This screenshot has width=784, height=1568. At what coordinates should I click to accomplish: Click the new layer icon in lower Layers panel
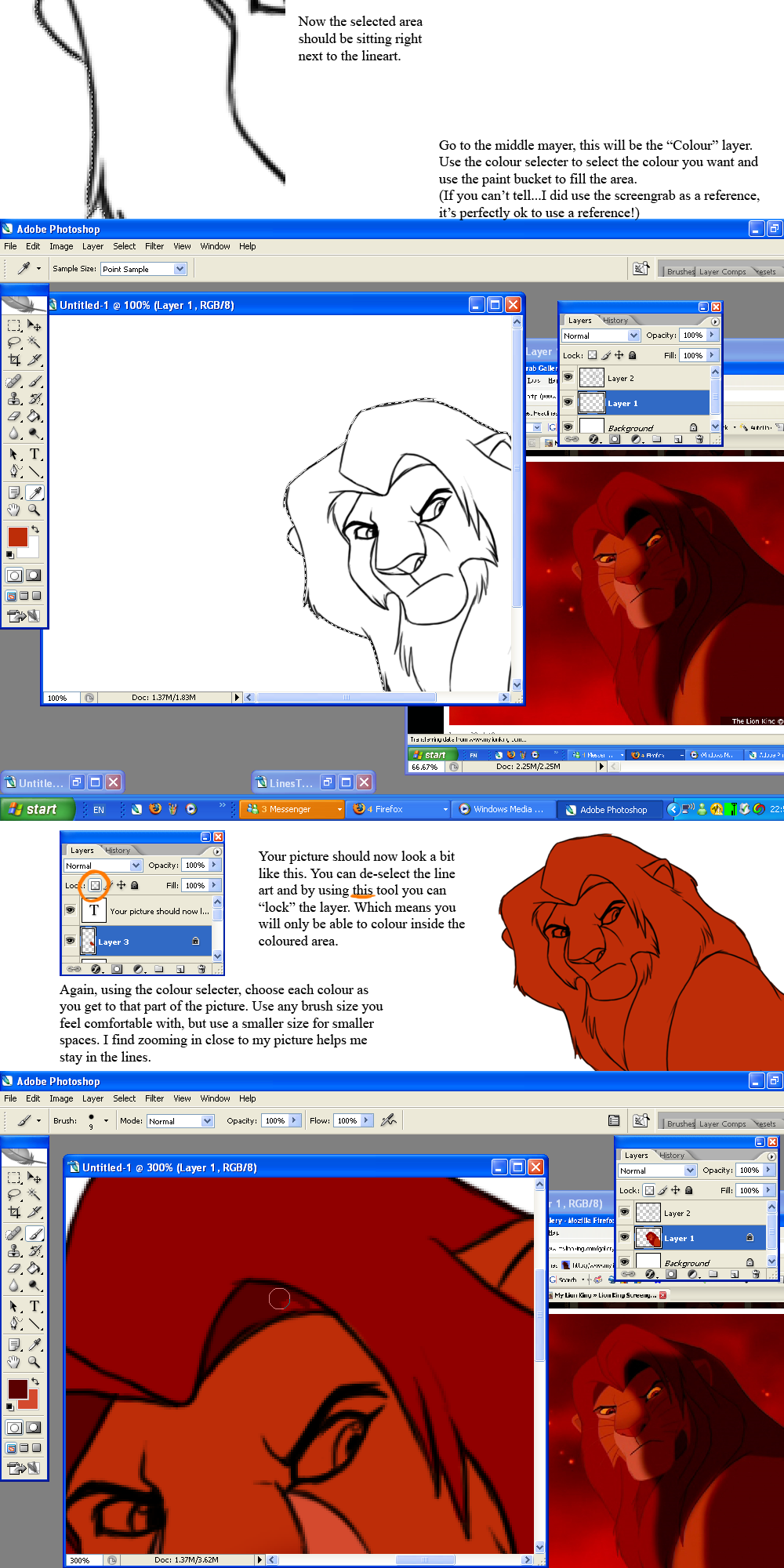(735, 1274)
